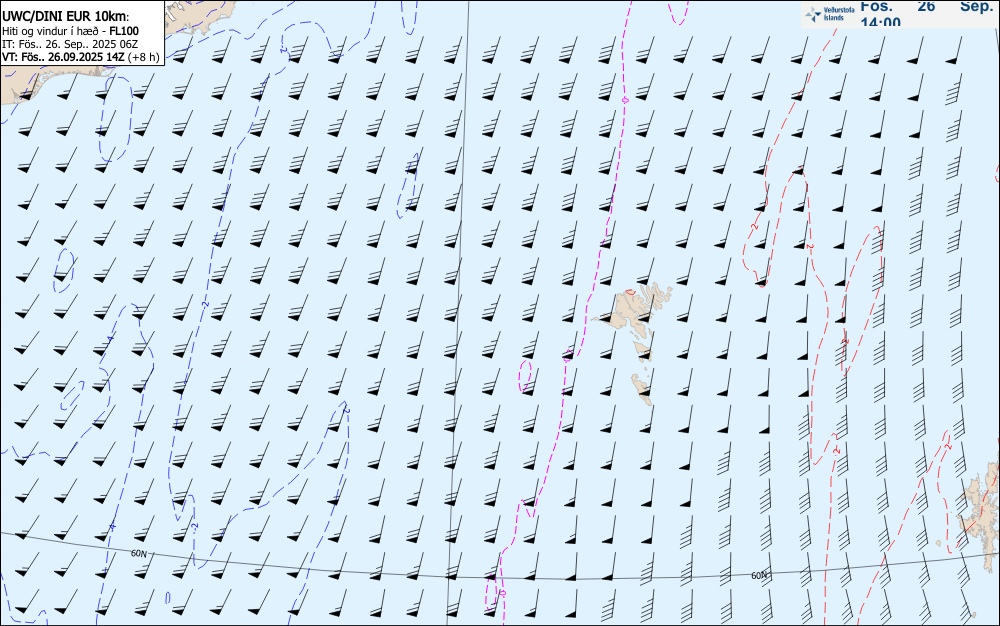Click the Veðurstofa Íslands logo
Image resolution: width=1000 pixels, height=626 pixels.
coord(830,14)
